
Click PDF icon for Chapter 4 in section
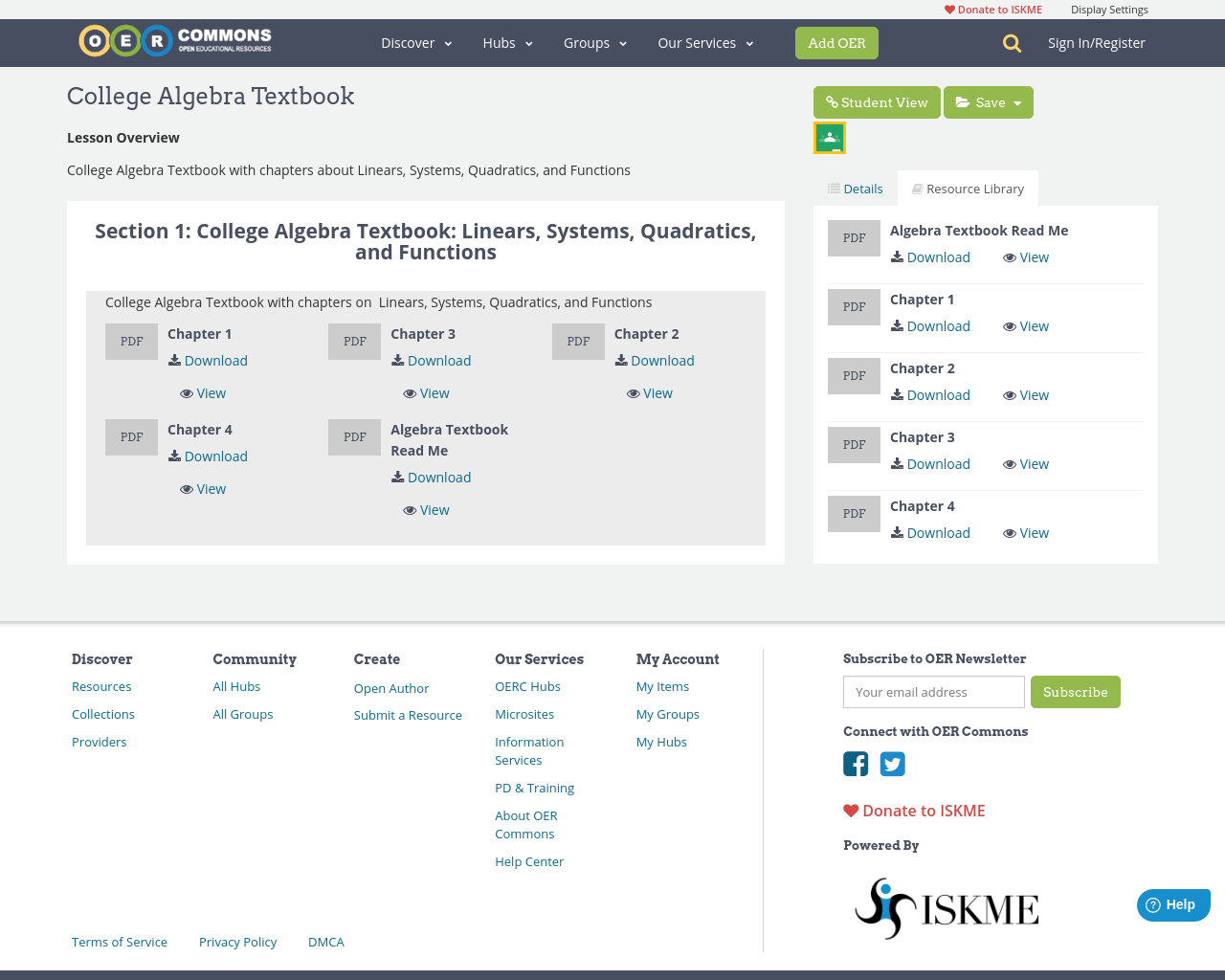131,437
